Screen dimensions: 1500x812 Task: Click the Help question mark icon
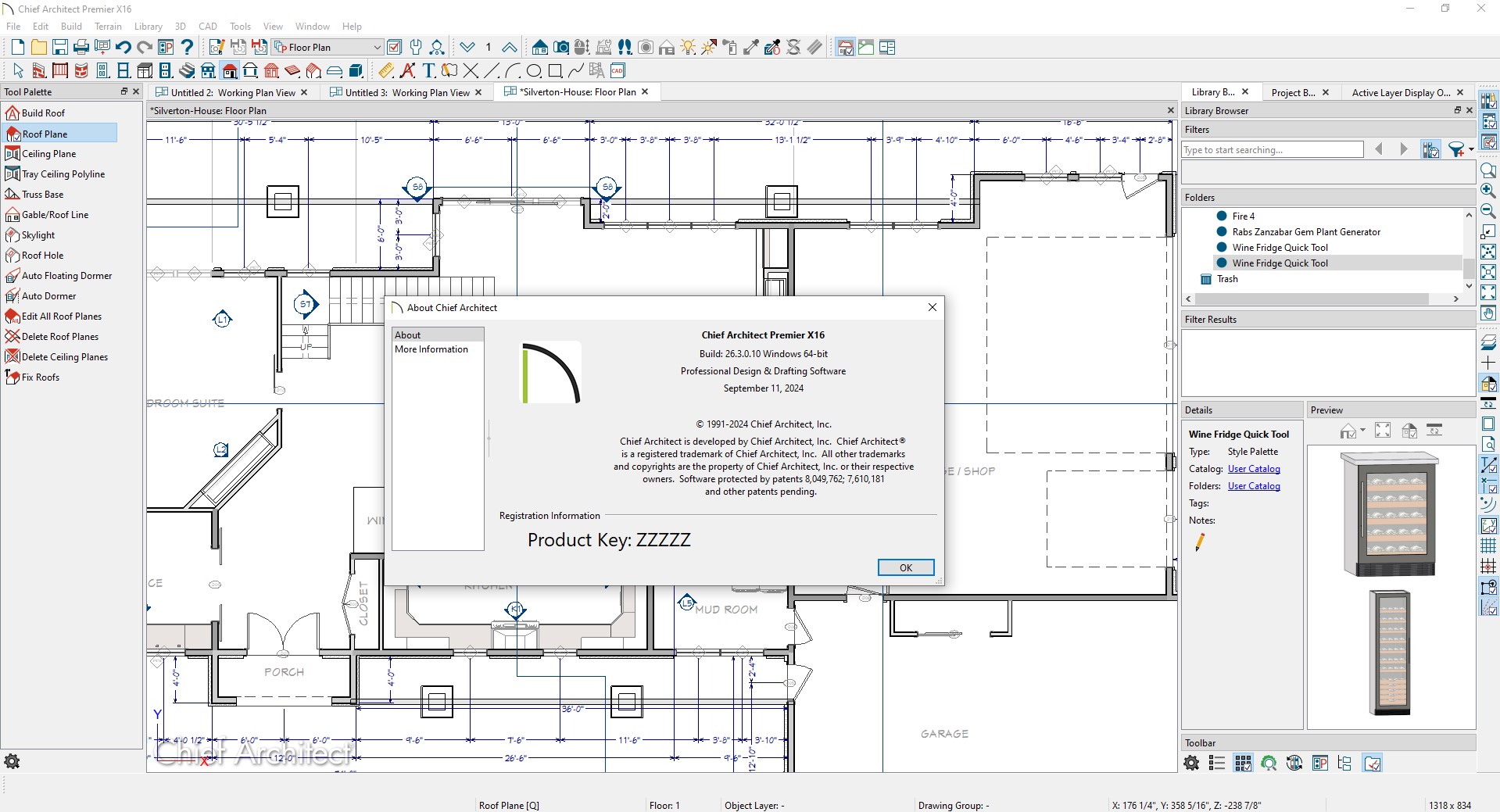tap(187, 48)
